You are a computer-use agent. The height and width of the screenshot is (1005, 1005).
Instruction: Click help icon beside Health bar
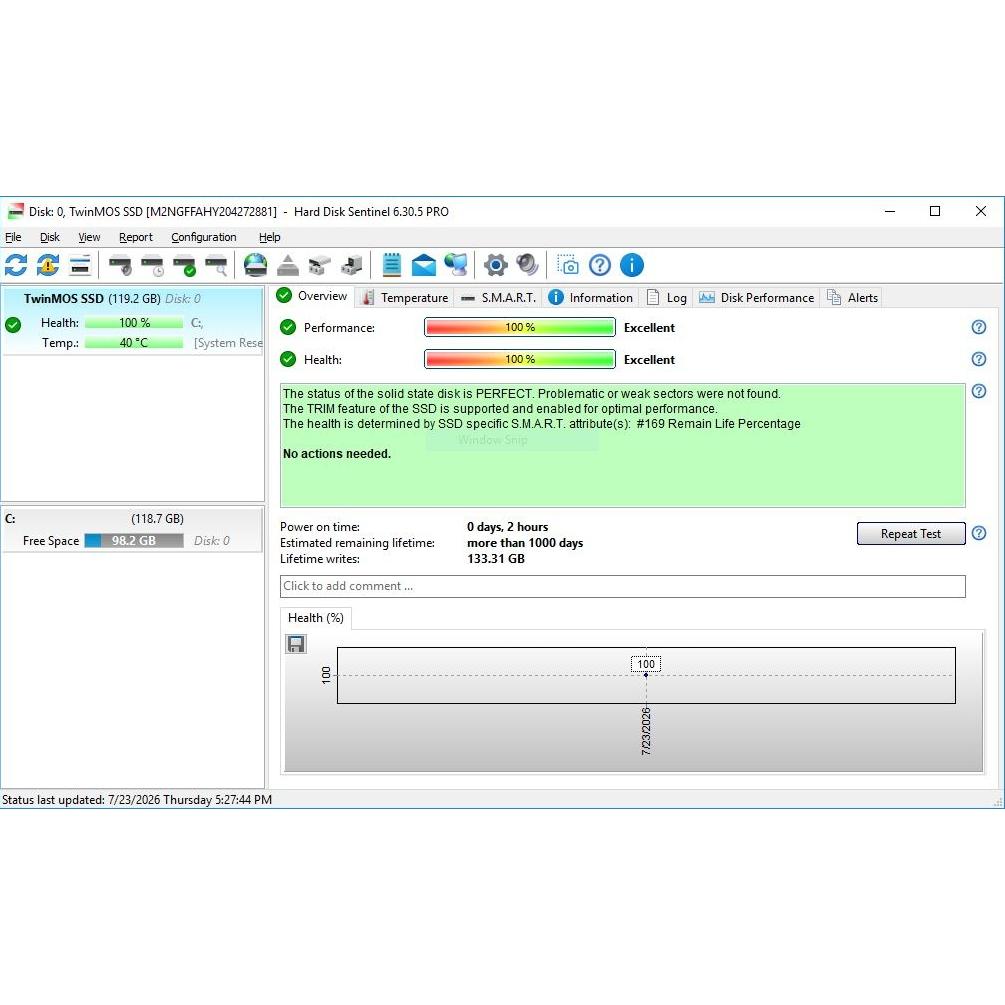pos(979,359)
